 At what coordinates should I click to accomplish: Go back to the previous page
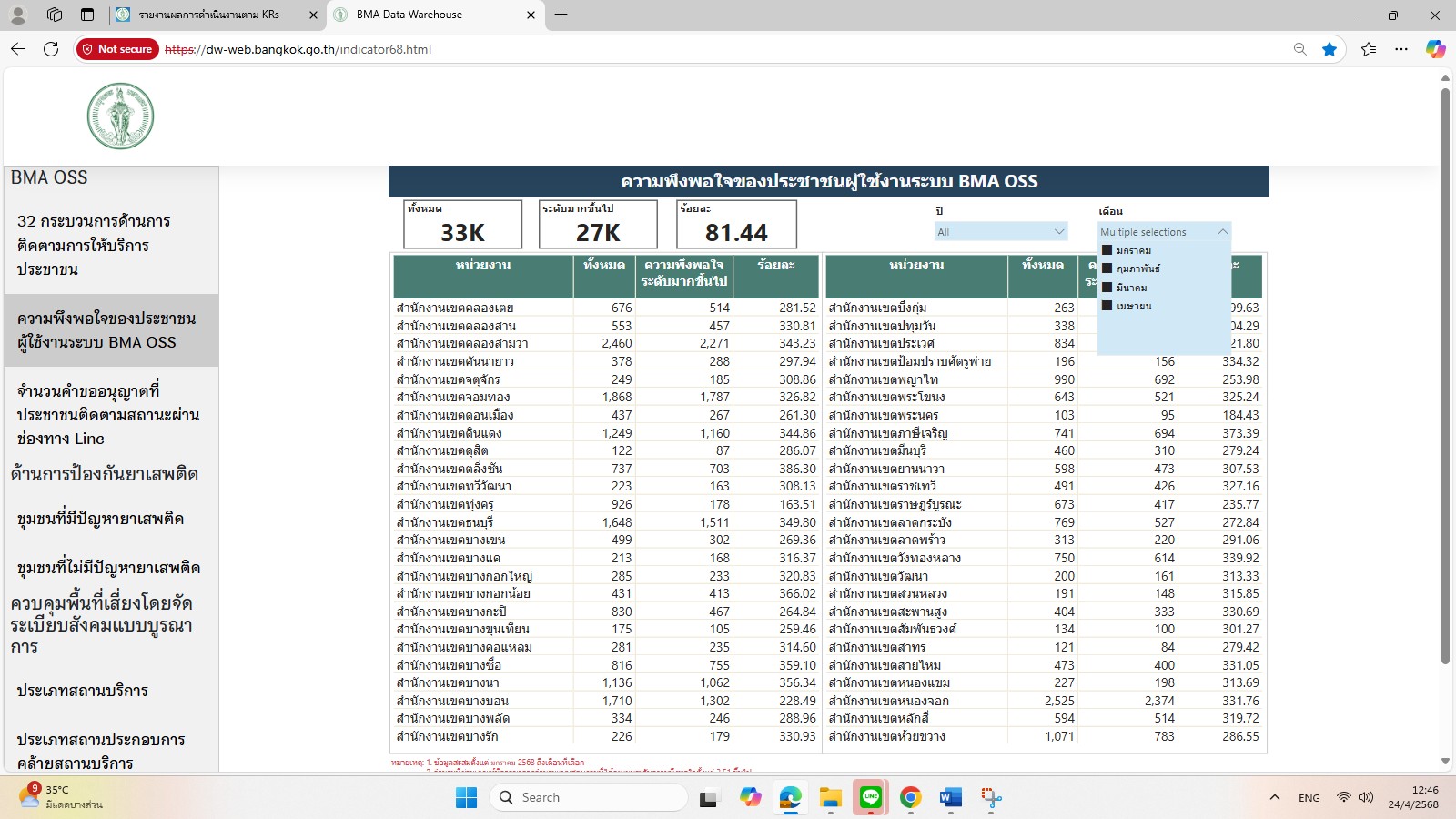click(18, 49)
